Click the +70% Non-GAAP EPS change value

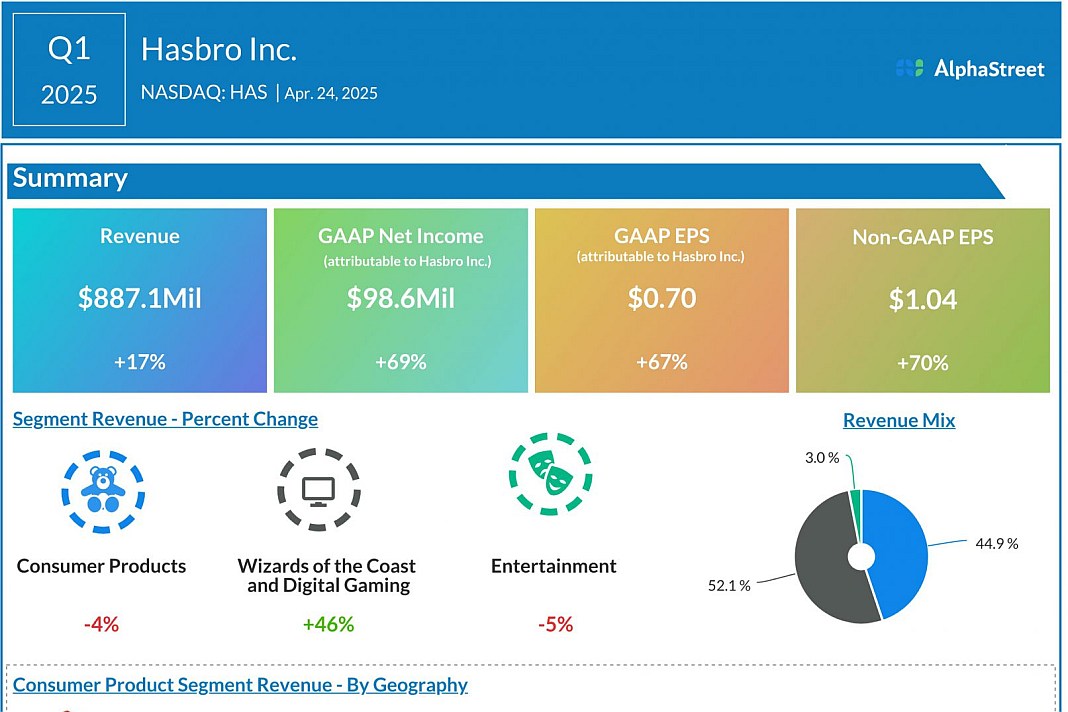(x=923, y=362)
